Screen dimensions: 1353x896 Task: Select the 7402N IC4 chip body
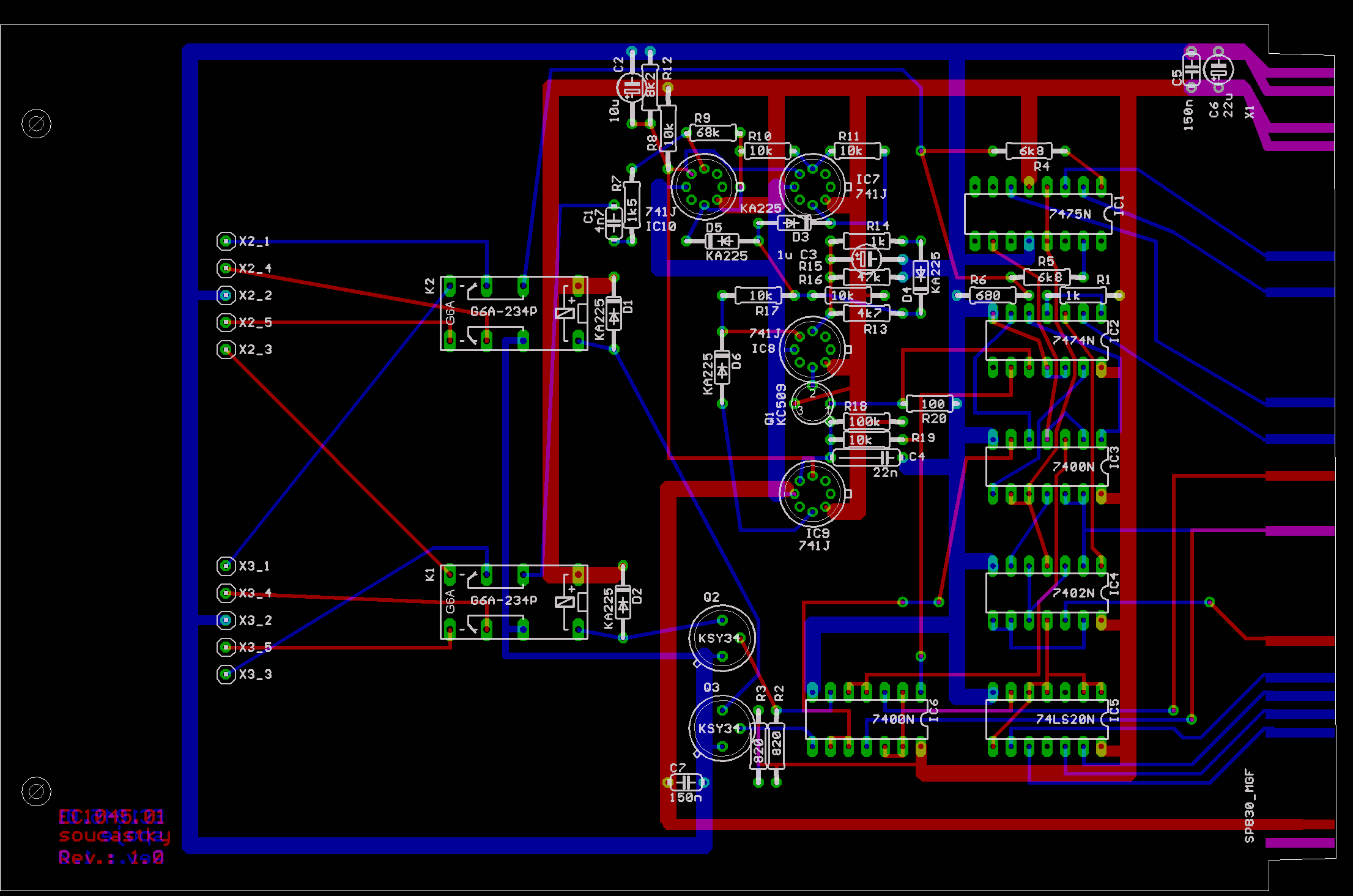(1047, 593)
